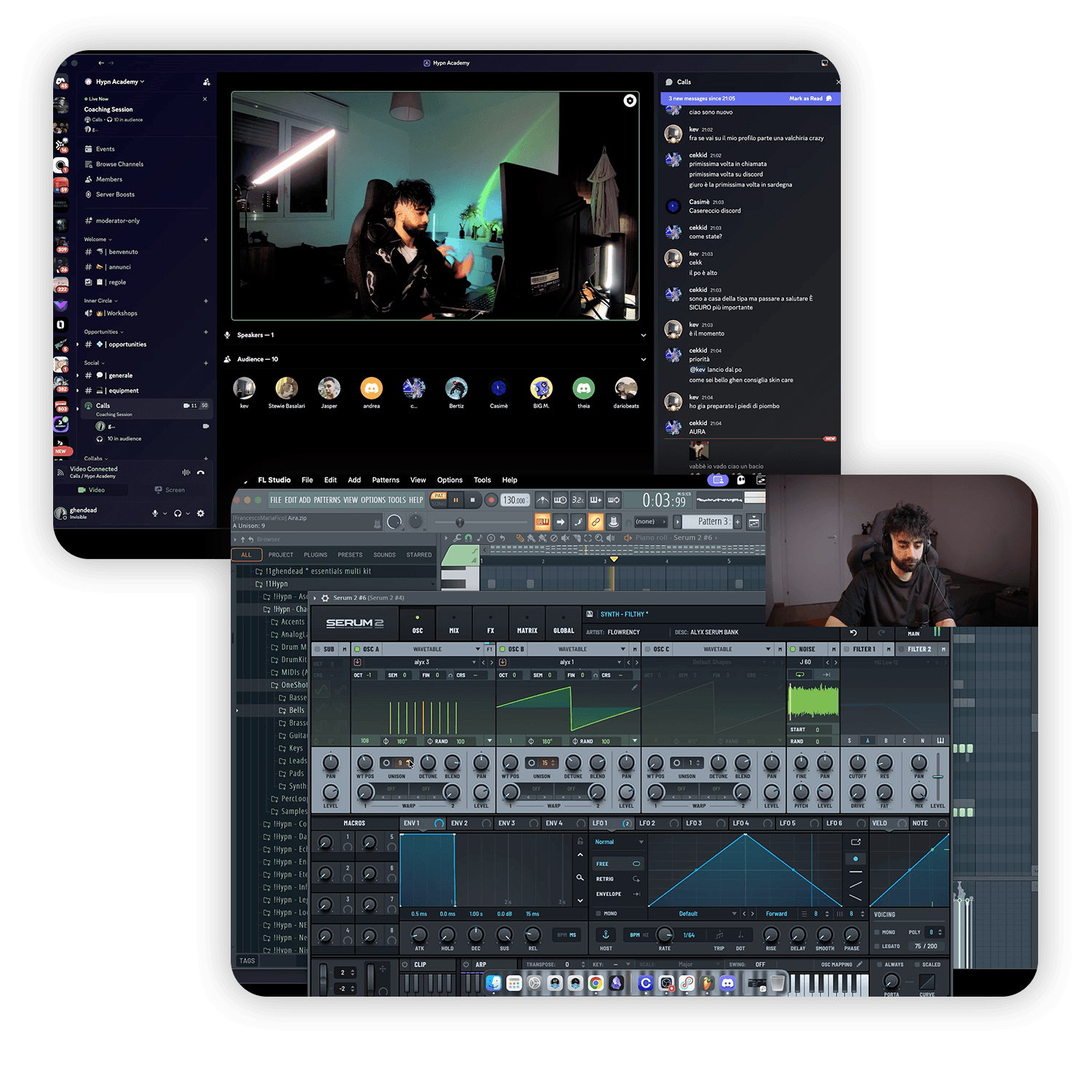Open FL Studio fruit icon in dock
Viewport: 1092px width, 1092px height.
click(706, 984)
